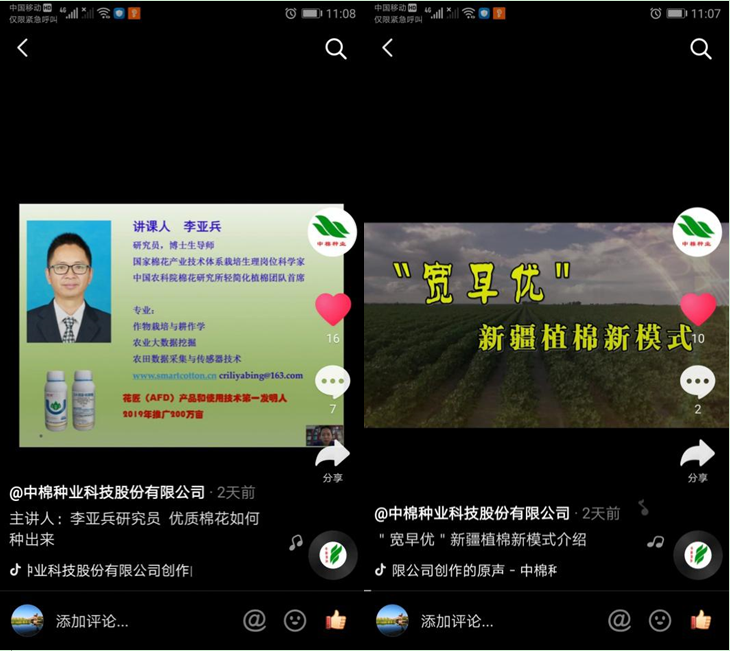
Task: Open comments on the video with 2 comments
Action: click(x=698, y=382)
